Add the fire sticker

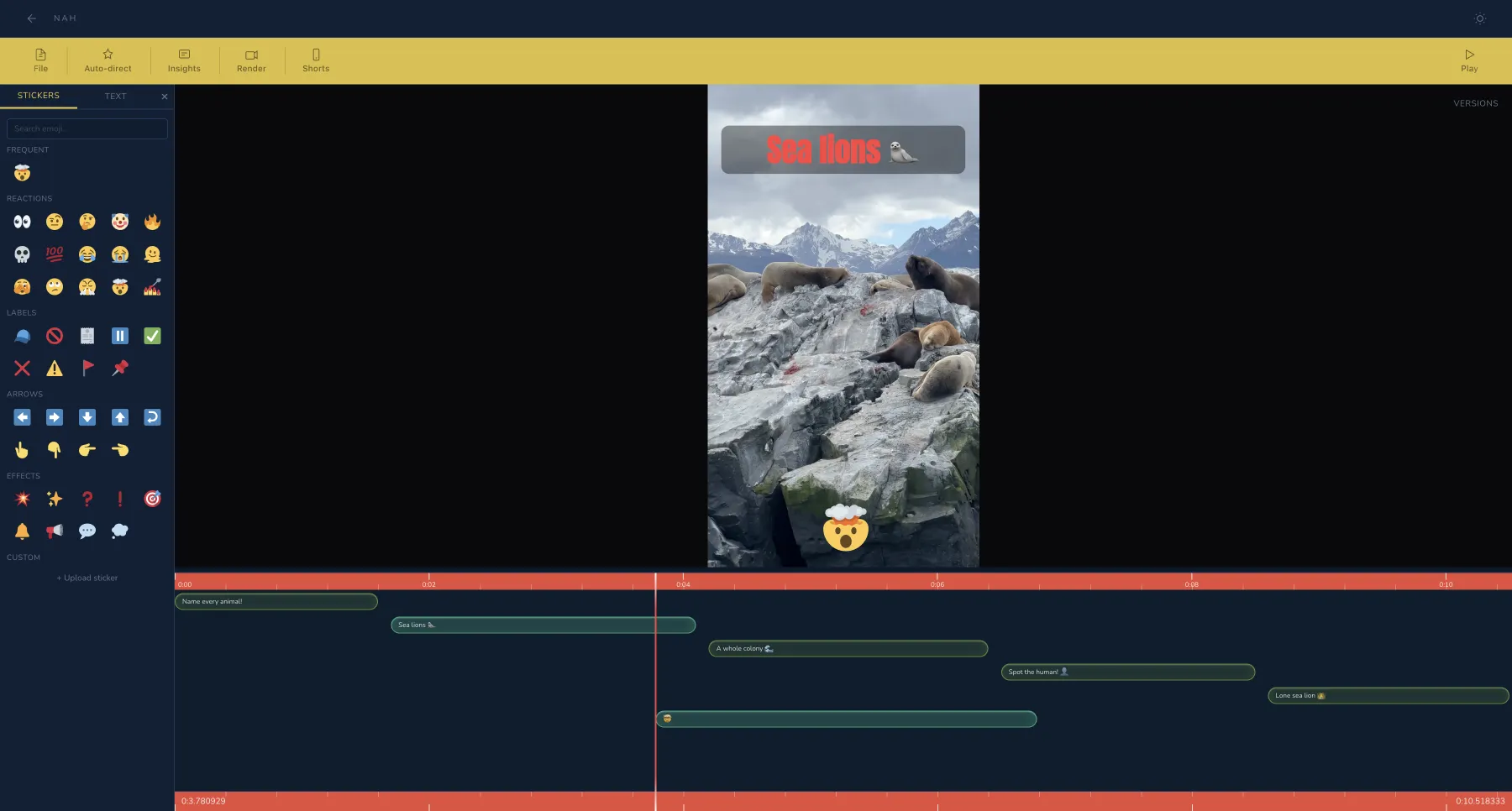(x=152, y=222)
